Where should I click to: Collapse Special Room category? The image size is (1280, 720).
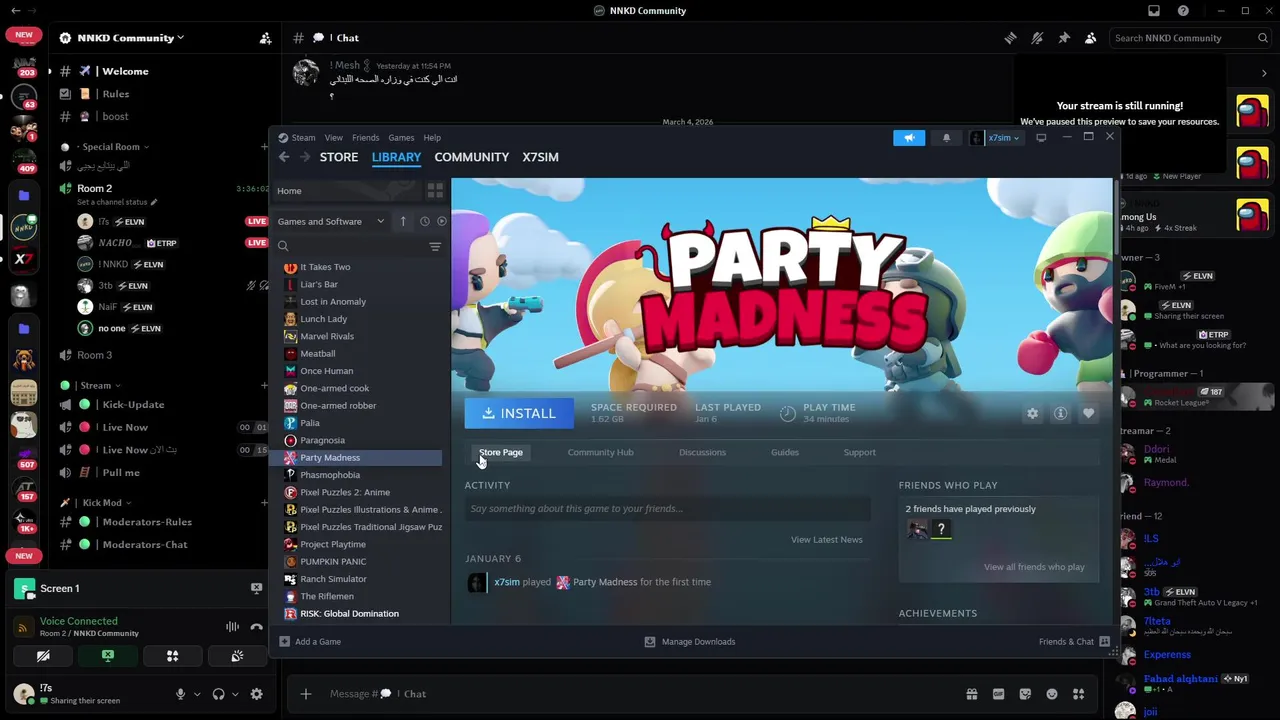[111, 146]
